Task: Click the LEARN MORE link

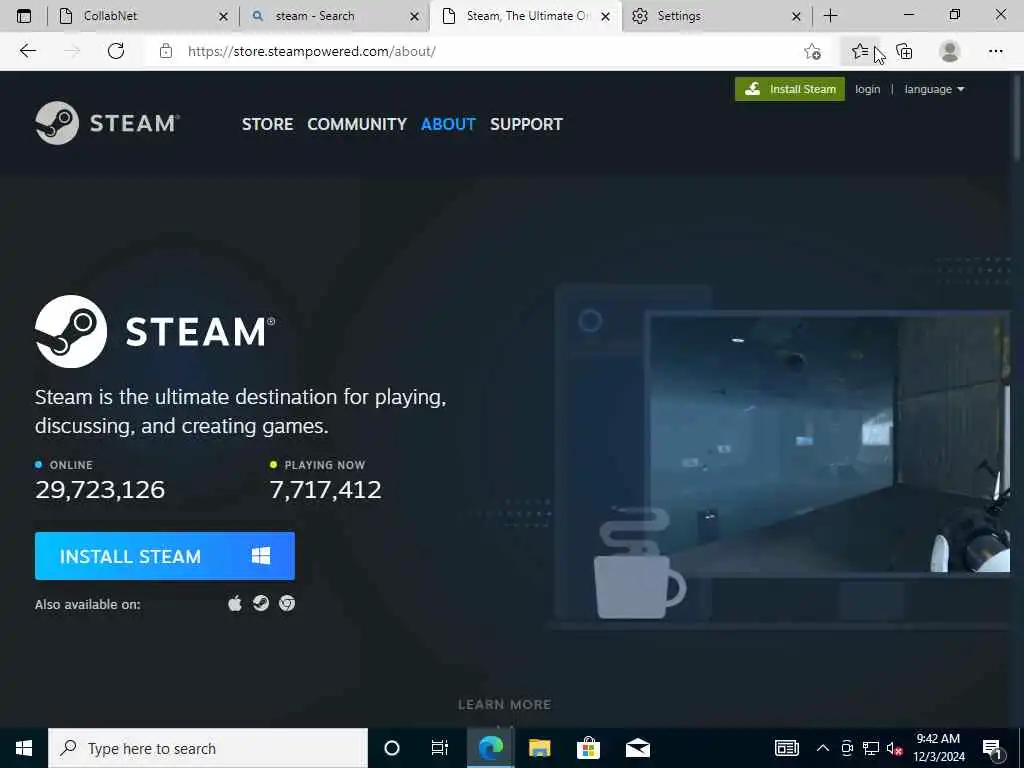Action: tap(504, 705)
